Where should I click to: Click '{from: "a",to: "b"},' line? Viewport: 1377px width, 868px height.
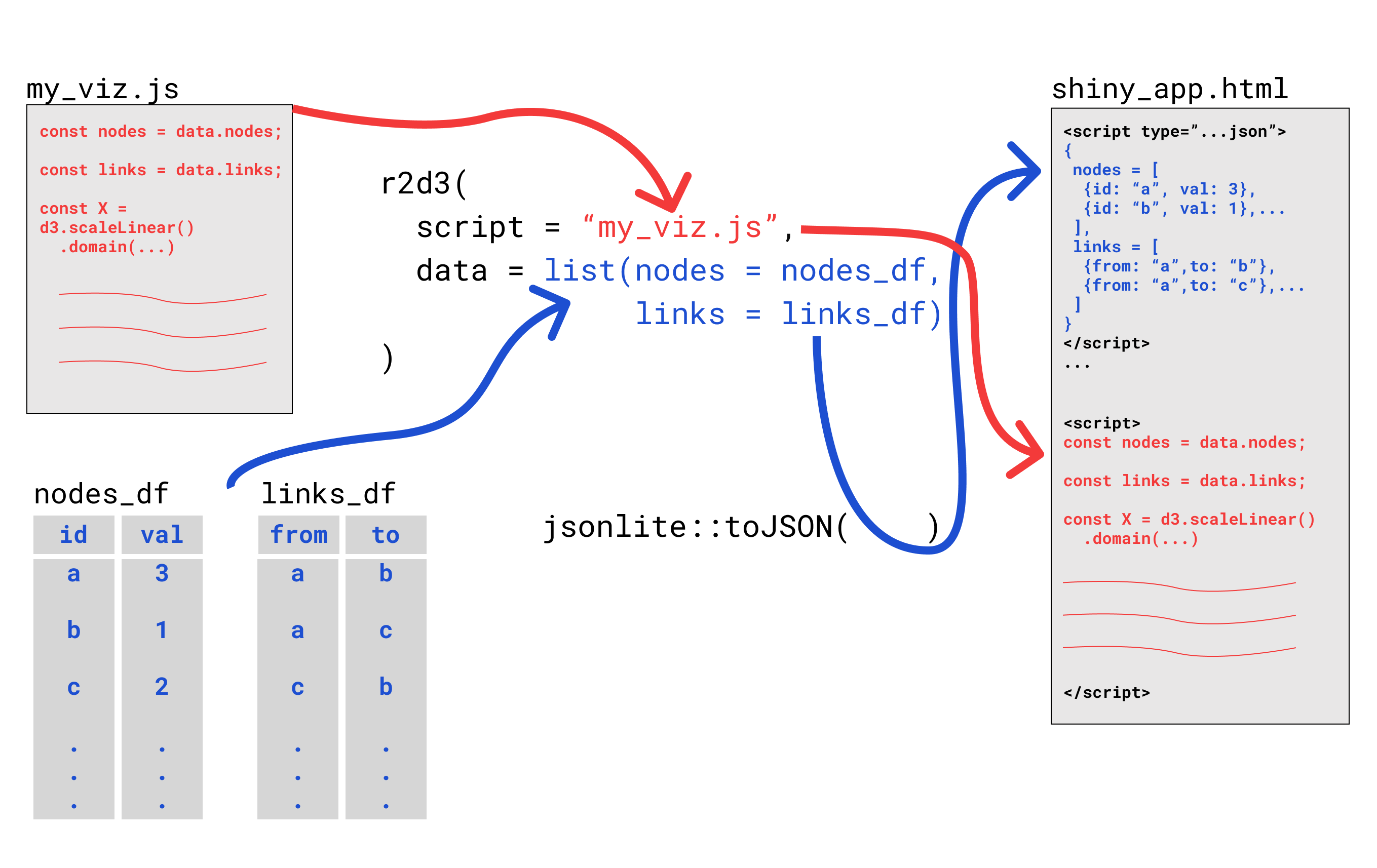click(1179, 267)
